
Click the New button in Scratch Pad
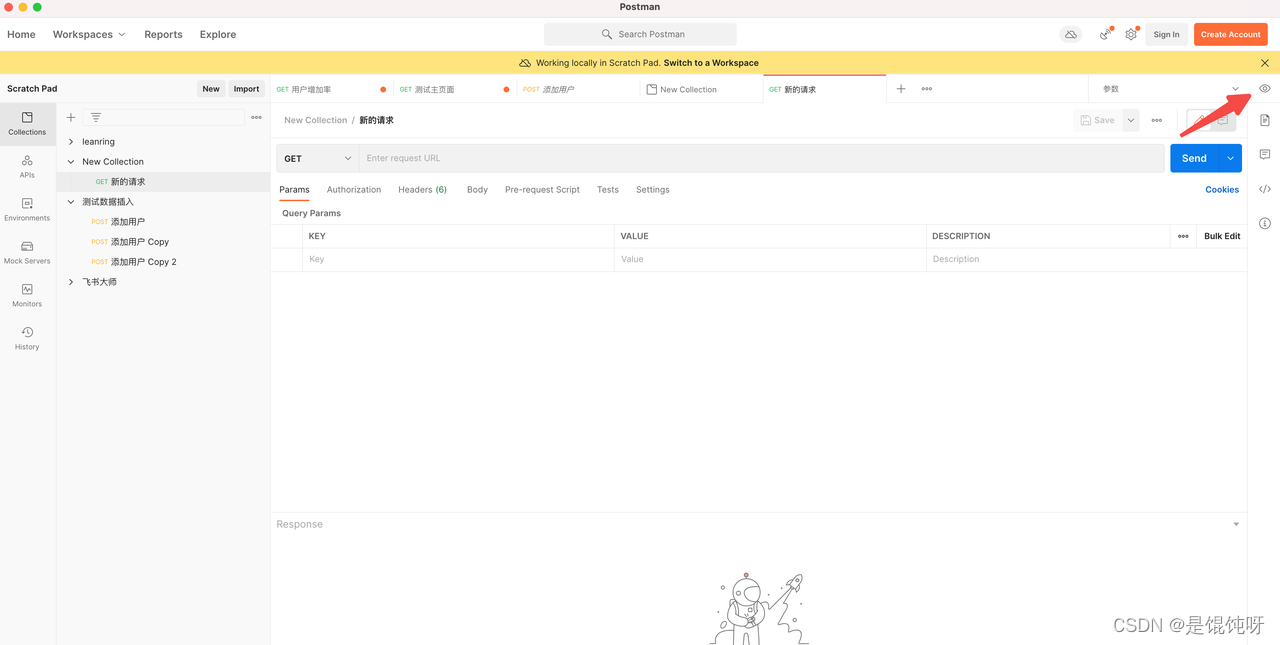[x=211, y=89]
